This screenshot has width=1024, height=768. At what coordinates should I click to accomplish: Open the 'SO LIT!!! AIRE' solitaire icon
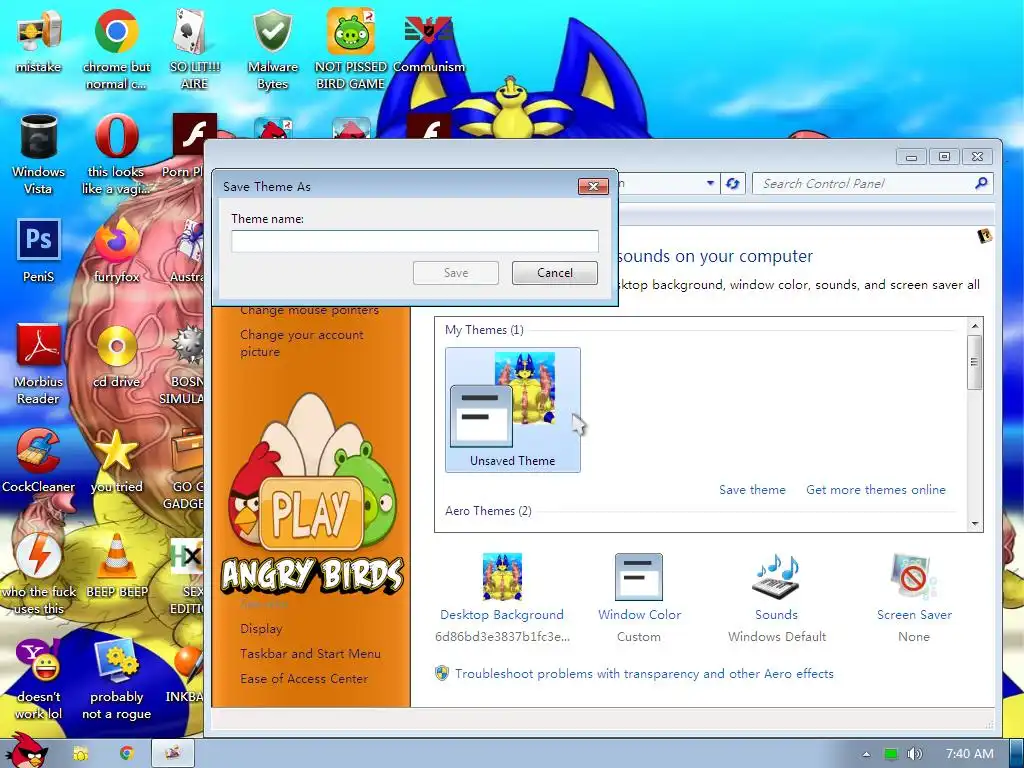[194, 49]
